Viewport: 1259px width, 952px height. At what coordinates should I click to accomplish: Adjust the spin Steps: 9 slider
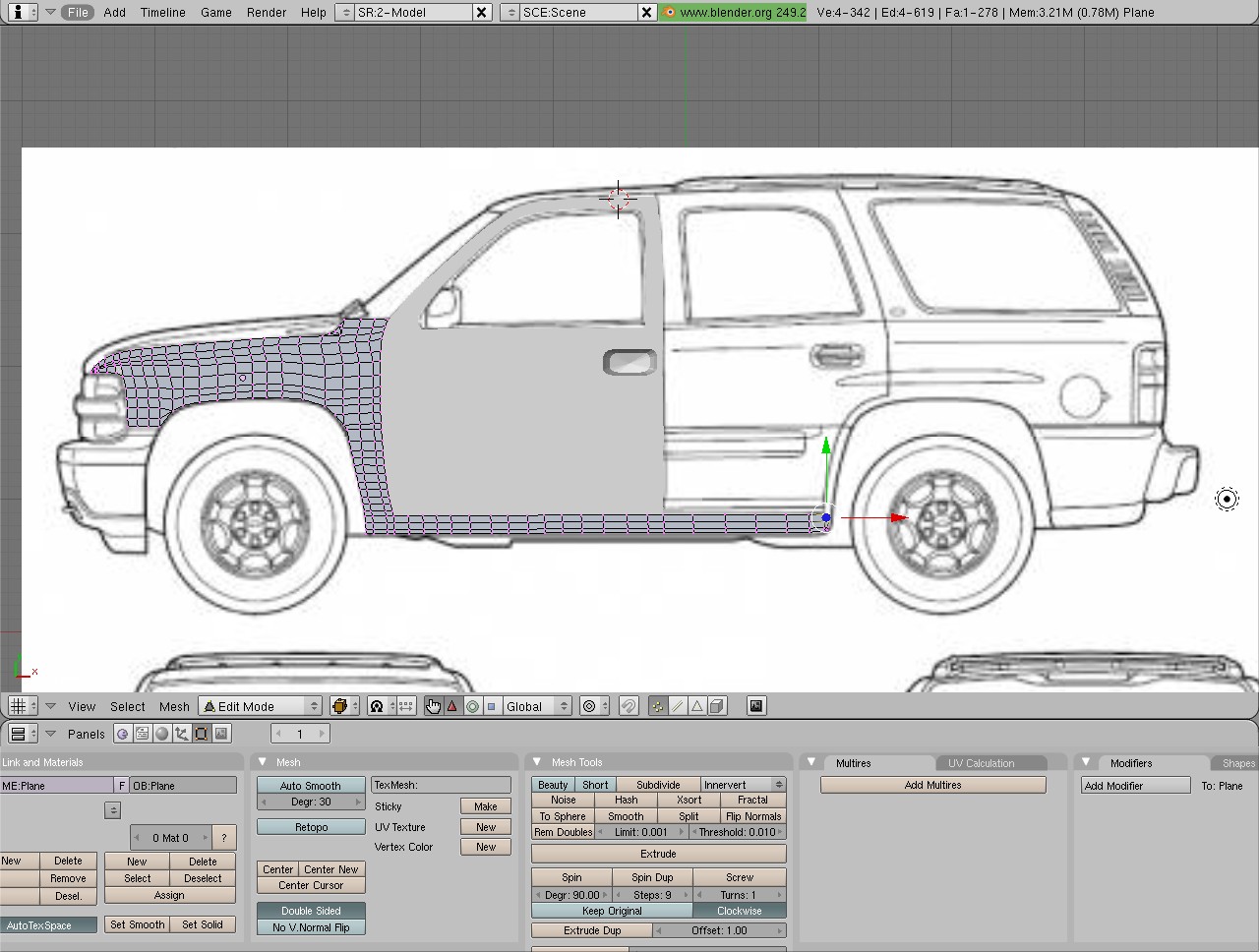click(x=652, y=895)
